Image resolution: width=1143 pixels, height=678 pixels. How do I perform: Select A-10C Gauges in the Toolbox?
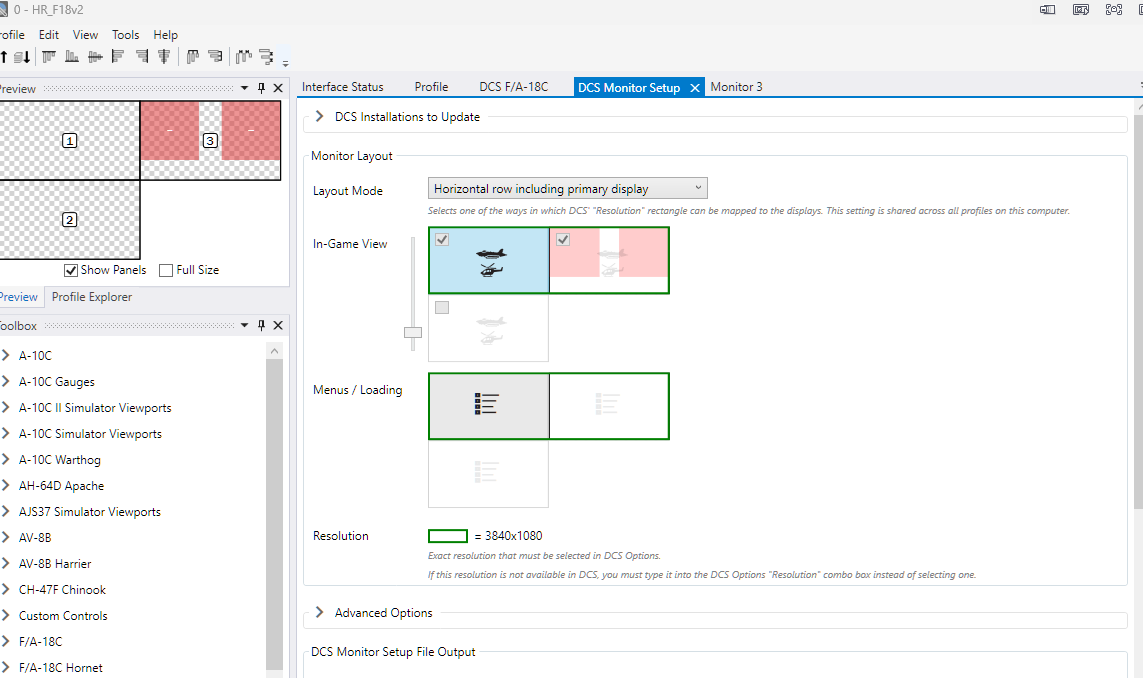tap(57, 381)
